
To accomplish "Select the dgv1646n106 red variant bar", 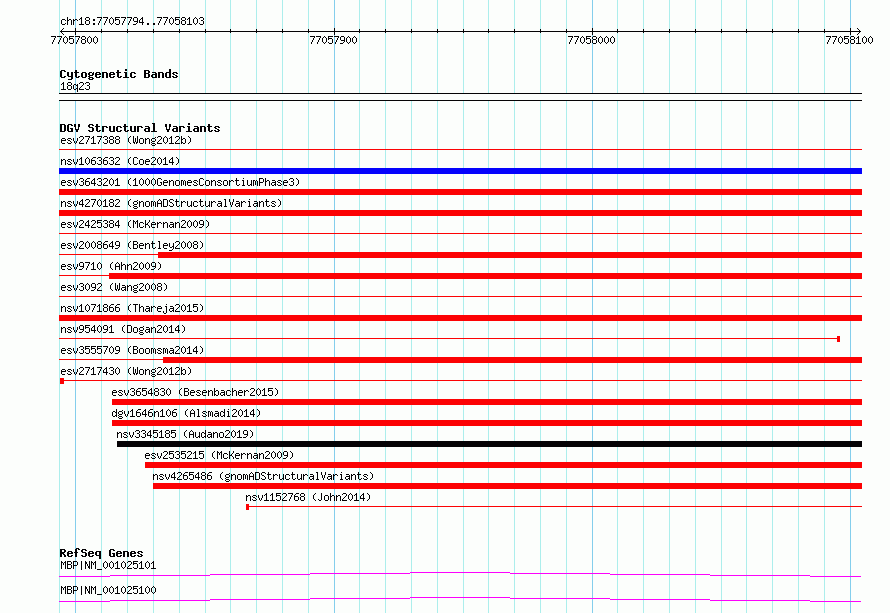I will click(x=487, y=423).
